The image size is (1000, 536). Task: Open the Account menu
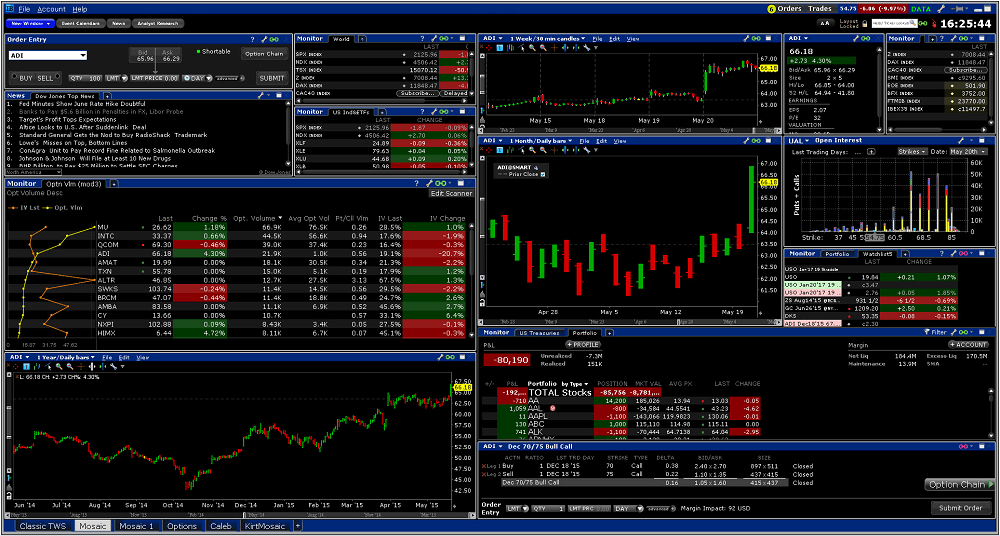[51, 8]
